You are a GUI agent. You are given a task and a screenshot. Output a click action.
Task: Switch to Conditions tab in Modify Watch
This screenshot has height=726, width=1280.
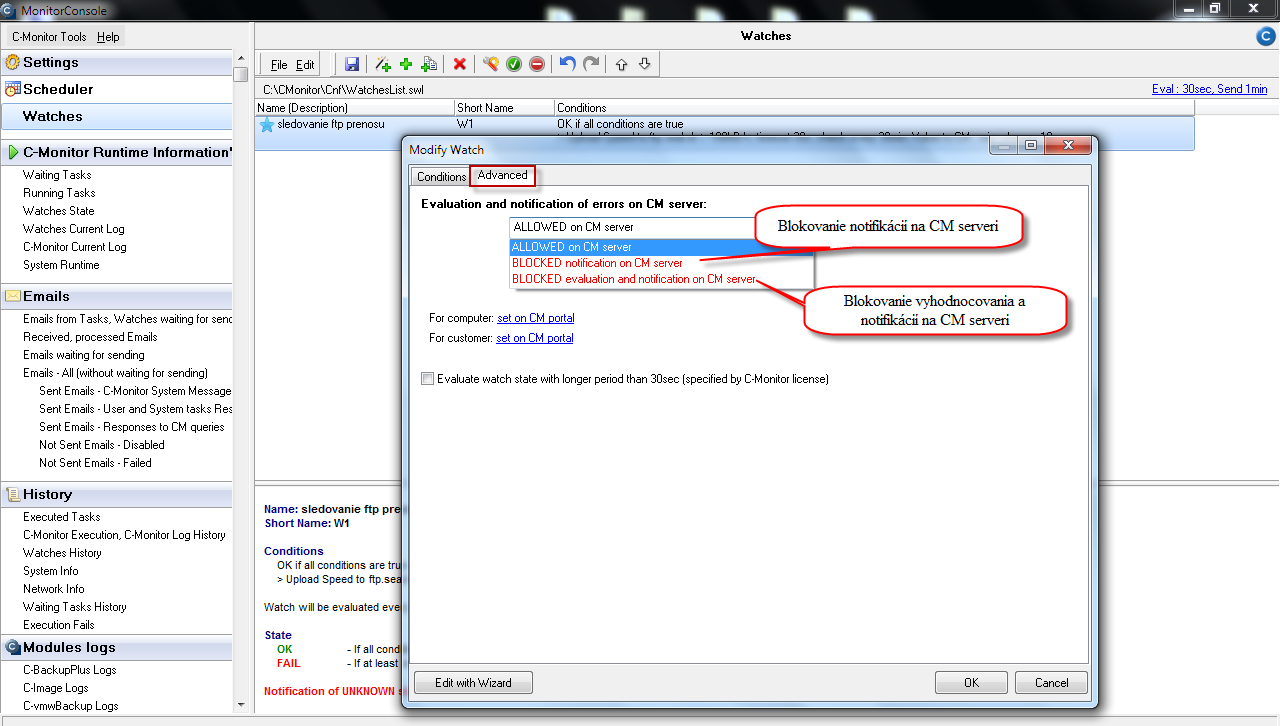click(x=441, y=177)
